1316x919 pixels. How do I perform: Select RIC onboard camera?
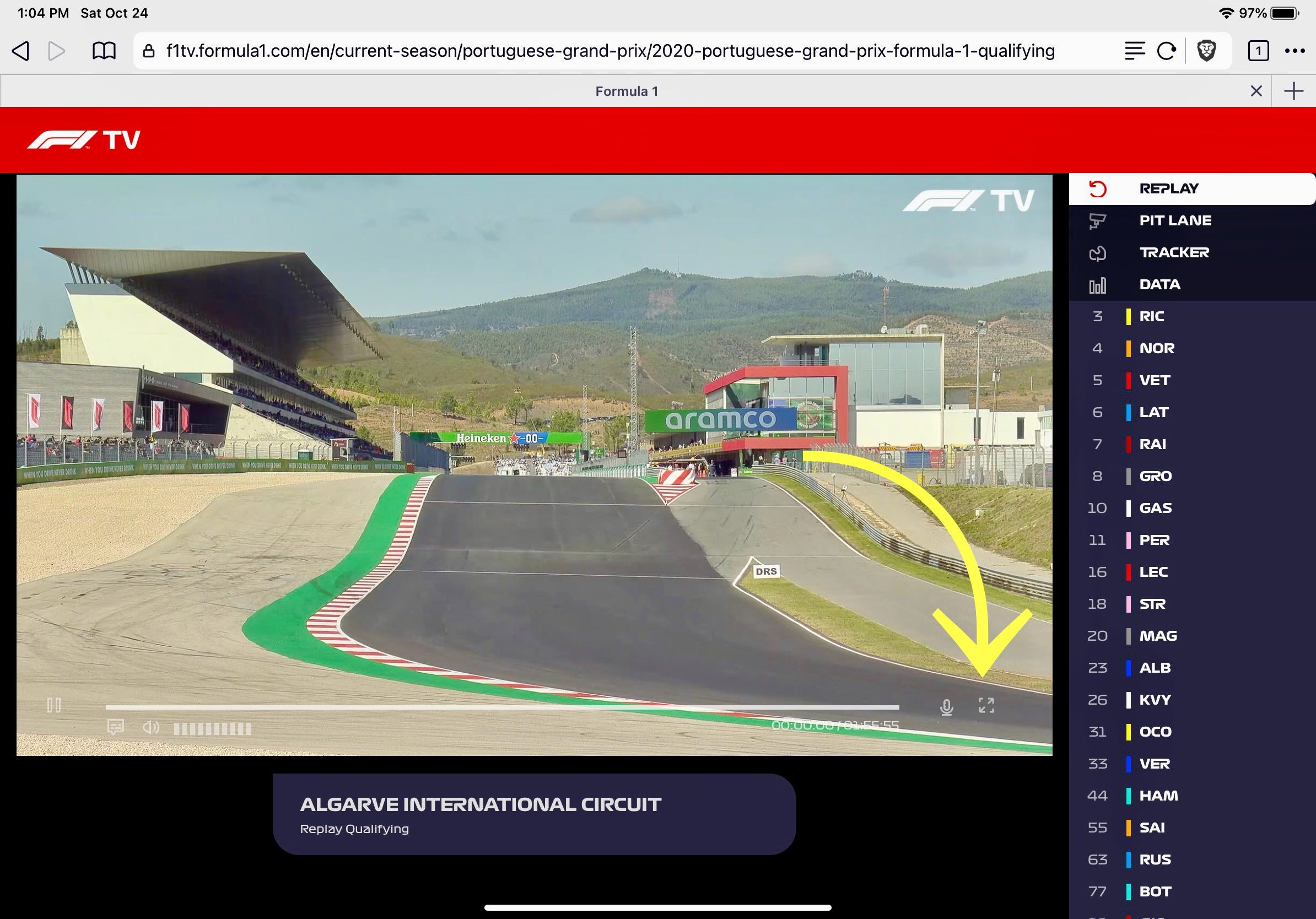(x=1192, y=316)
